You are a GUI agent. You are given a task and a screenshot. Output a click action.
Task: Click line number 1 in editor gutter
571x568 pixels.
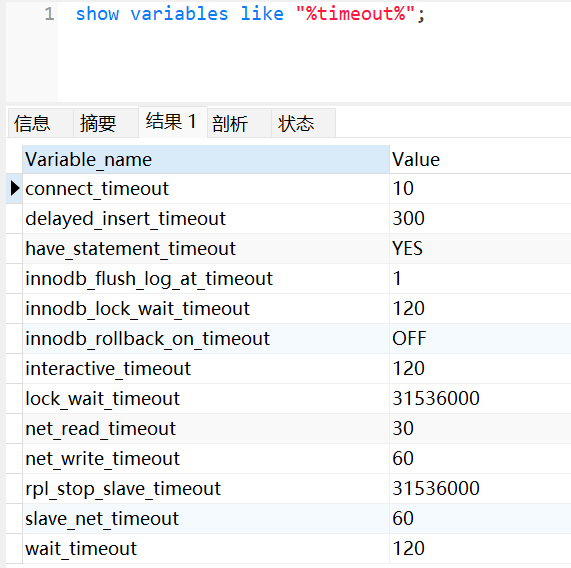(x=49, y=14)
